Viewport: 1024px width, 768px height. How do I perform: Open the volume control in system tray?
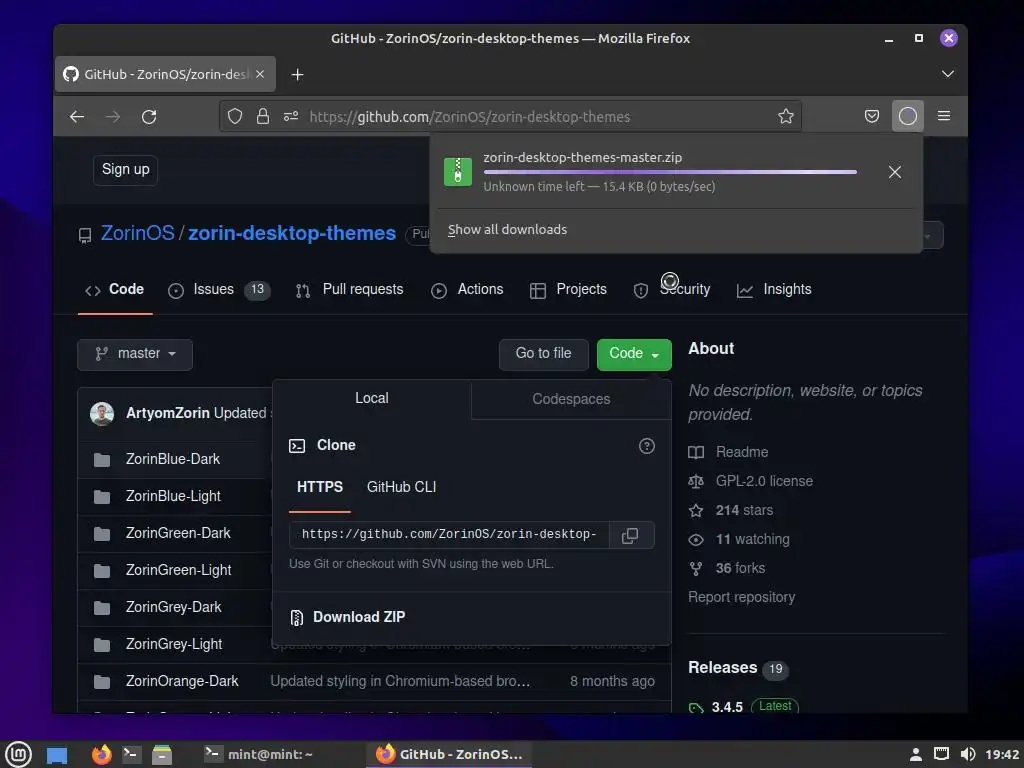pos(968,754)
